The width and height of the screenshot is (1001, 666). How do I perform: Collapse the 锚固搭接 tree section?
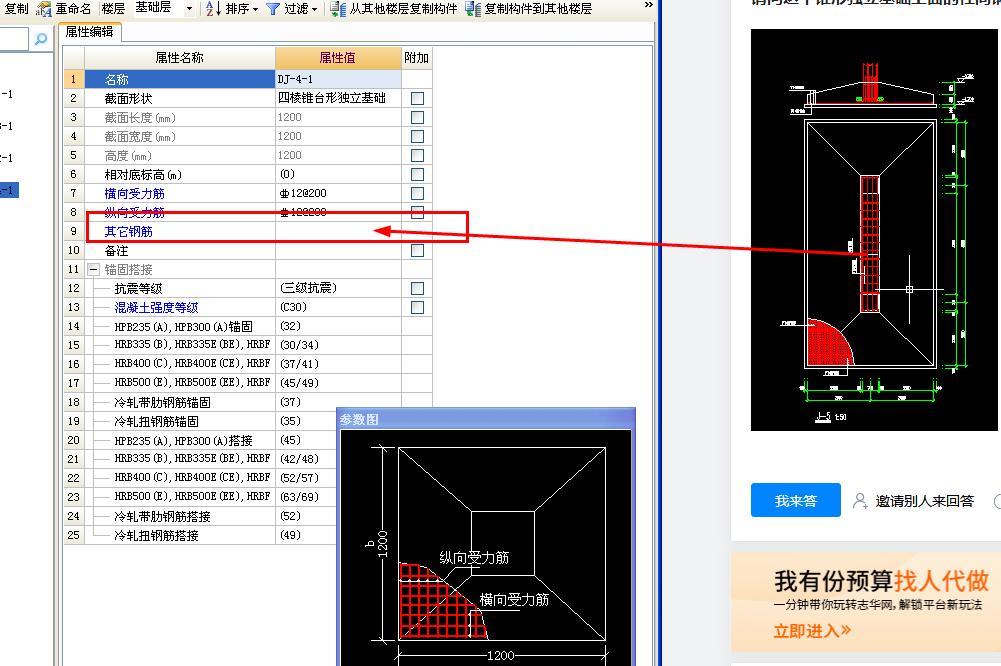click(92, 269)
